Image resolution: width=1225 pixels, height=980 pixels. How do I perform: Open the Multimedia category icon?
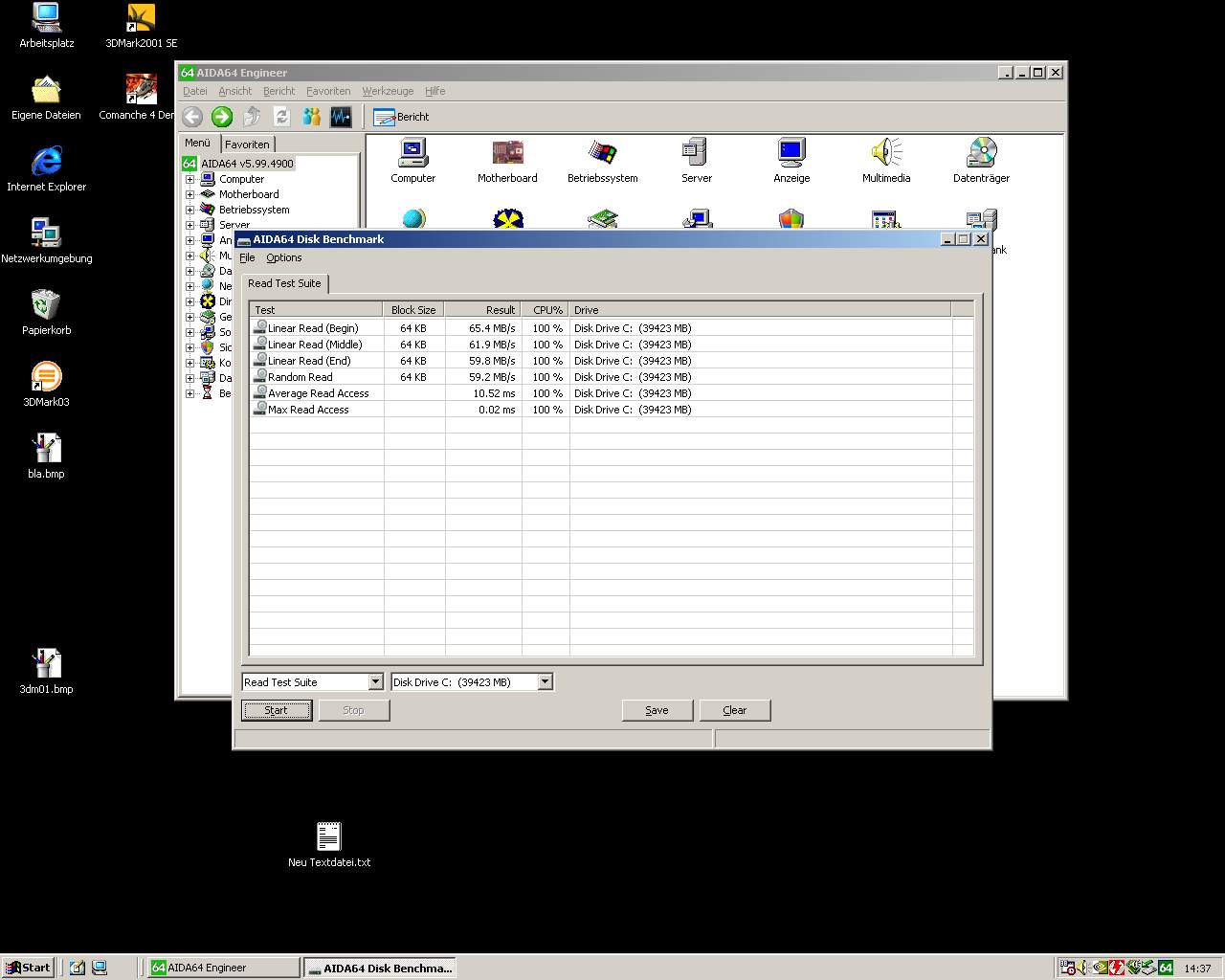(886, 161)
